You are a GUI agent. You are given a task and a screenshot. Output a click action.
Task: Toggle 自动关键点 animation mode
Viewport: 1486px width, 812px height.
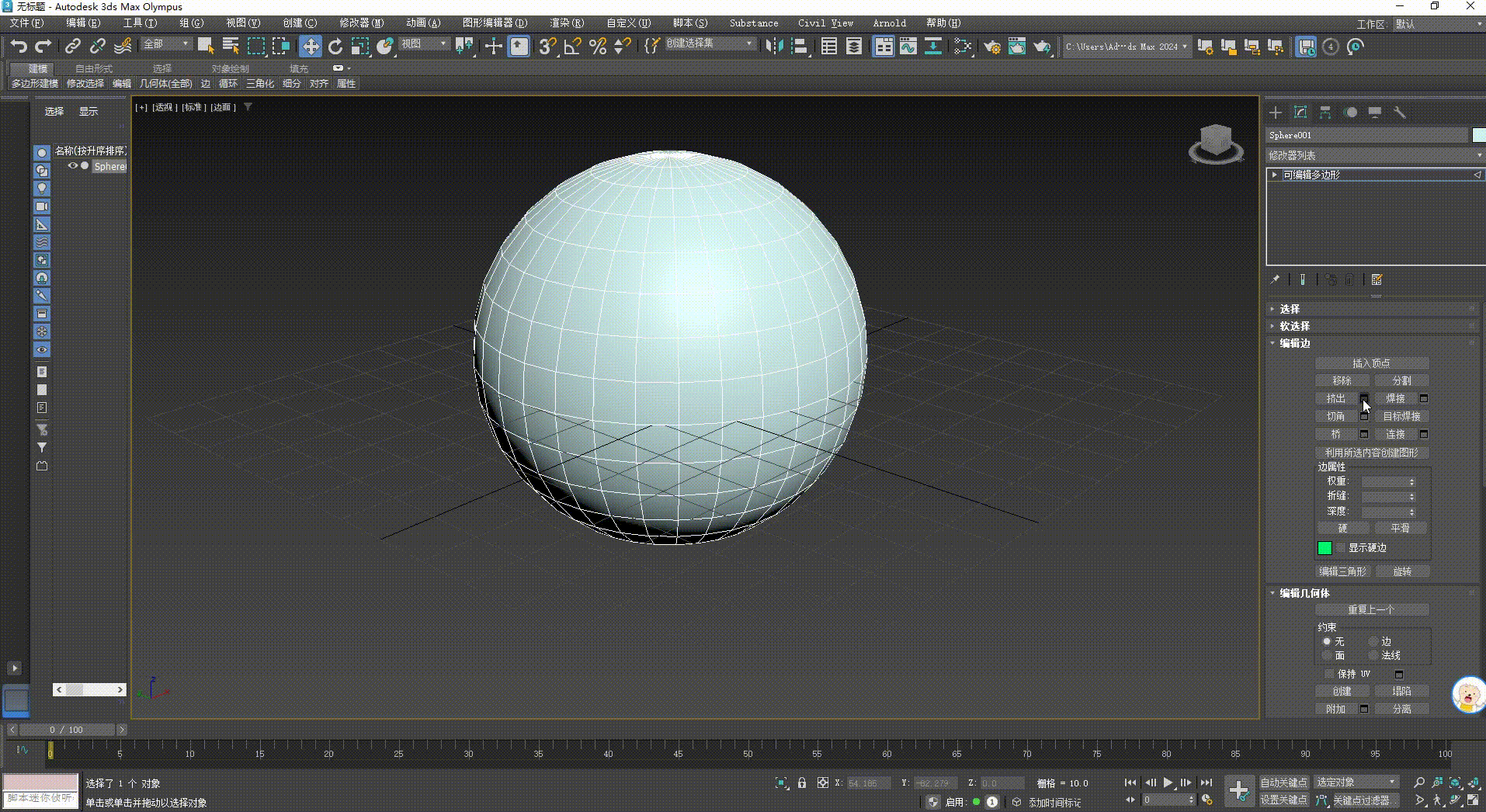click(1285, 783)
